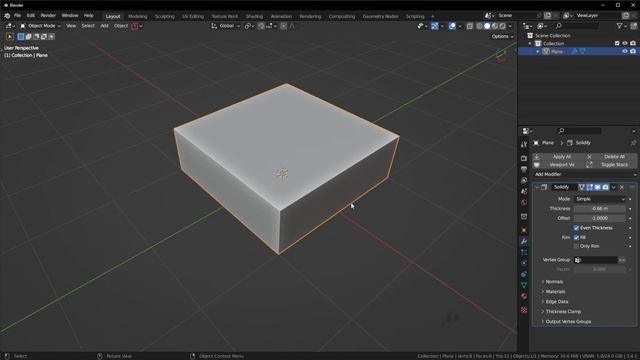Expand the Plane object in outliner
Screen dimensions: 640x360
click(x=538, y=52)
